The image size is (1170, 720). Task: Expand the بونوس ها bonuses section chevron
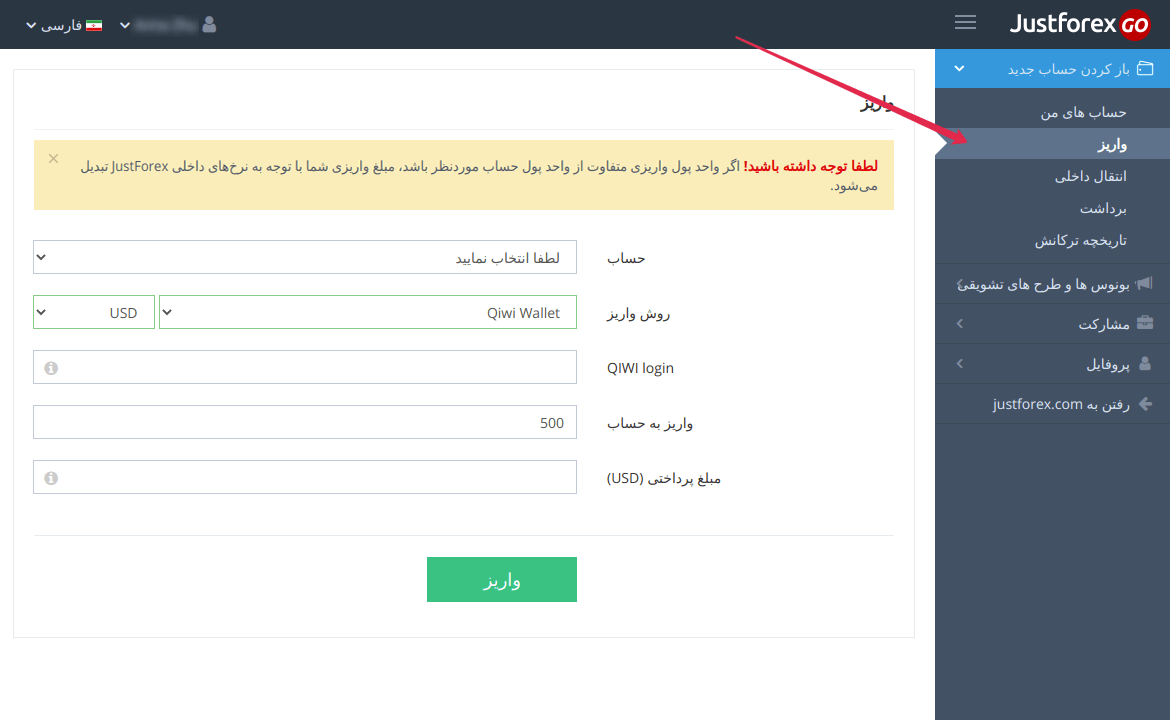pyautogui.click(x=960, y=284)
